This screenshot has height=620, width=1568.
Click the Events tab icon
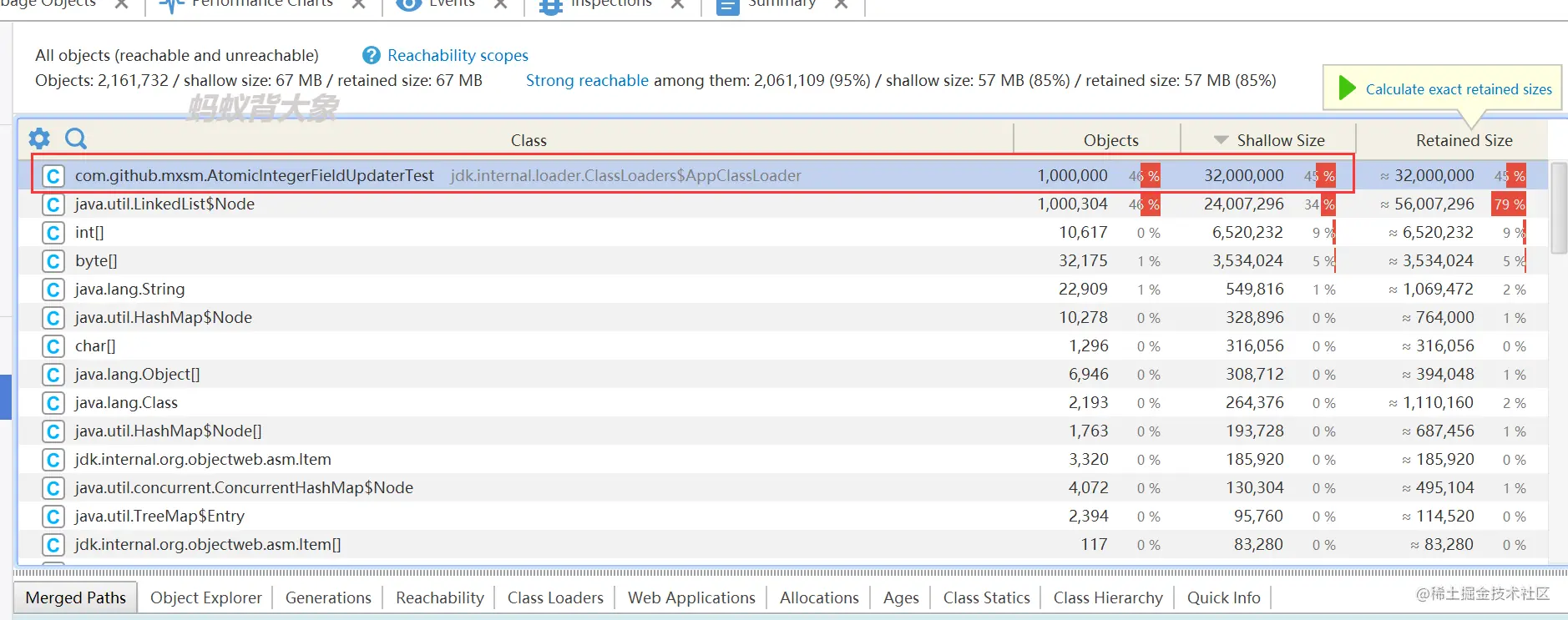click(408, 5)
